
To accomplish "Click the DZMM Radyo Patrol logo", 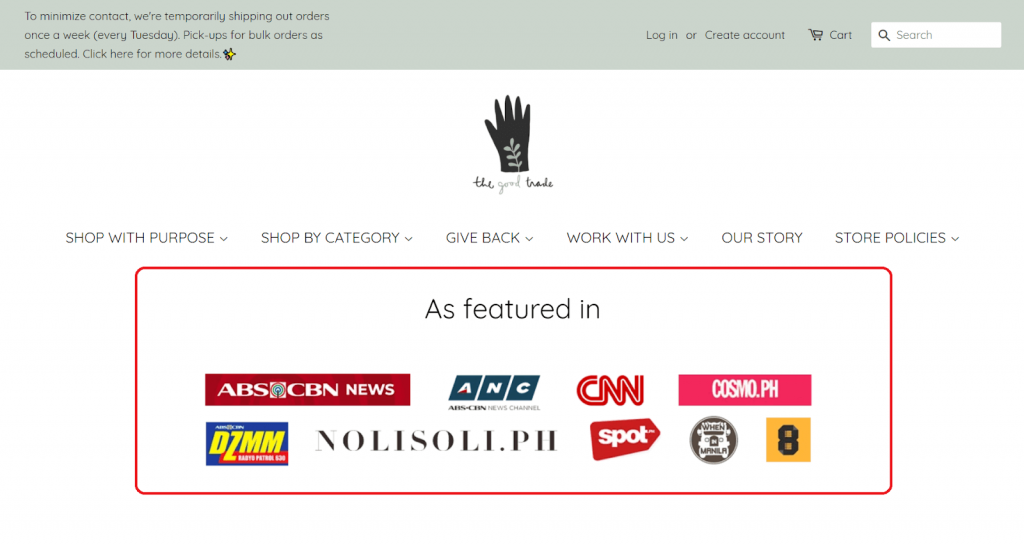I will pos(247,444).
